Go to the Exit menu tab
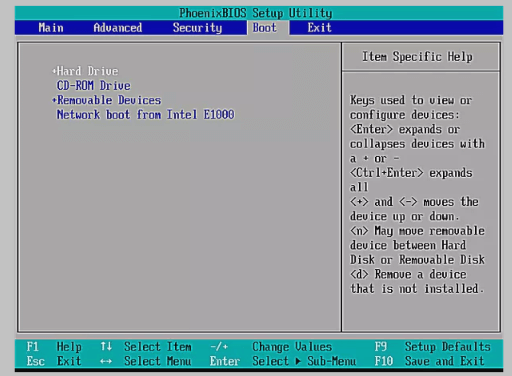This screenshot has width=512, height=376. pyautogui.click(x=319, y=28)
